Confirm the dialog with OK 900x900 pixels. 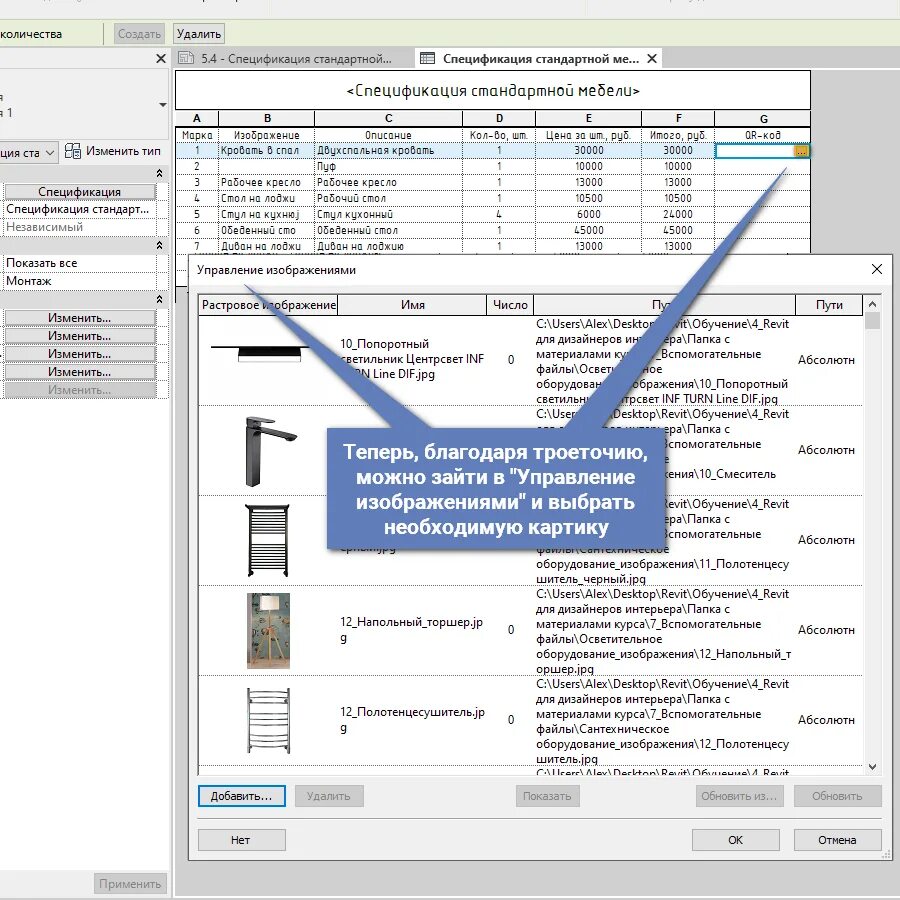736,840
